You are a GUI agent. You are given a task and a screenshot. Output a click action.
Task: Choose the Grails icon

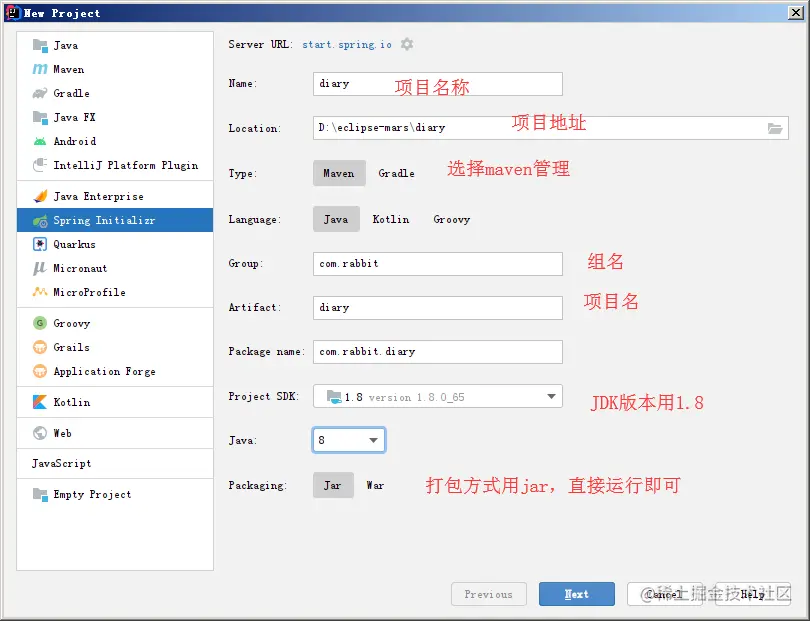[40, 347]
